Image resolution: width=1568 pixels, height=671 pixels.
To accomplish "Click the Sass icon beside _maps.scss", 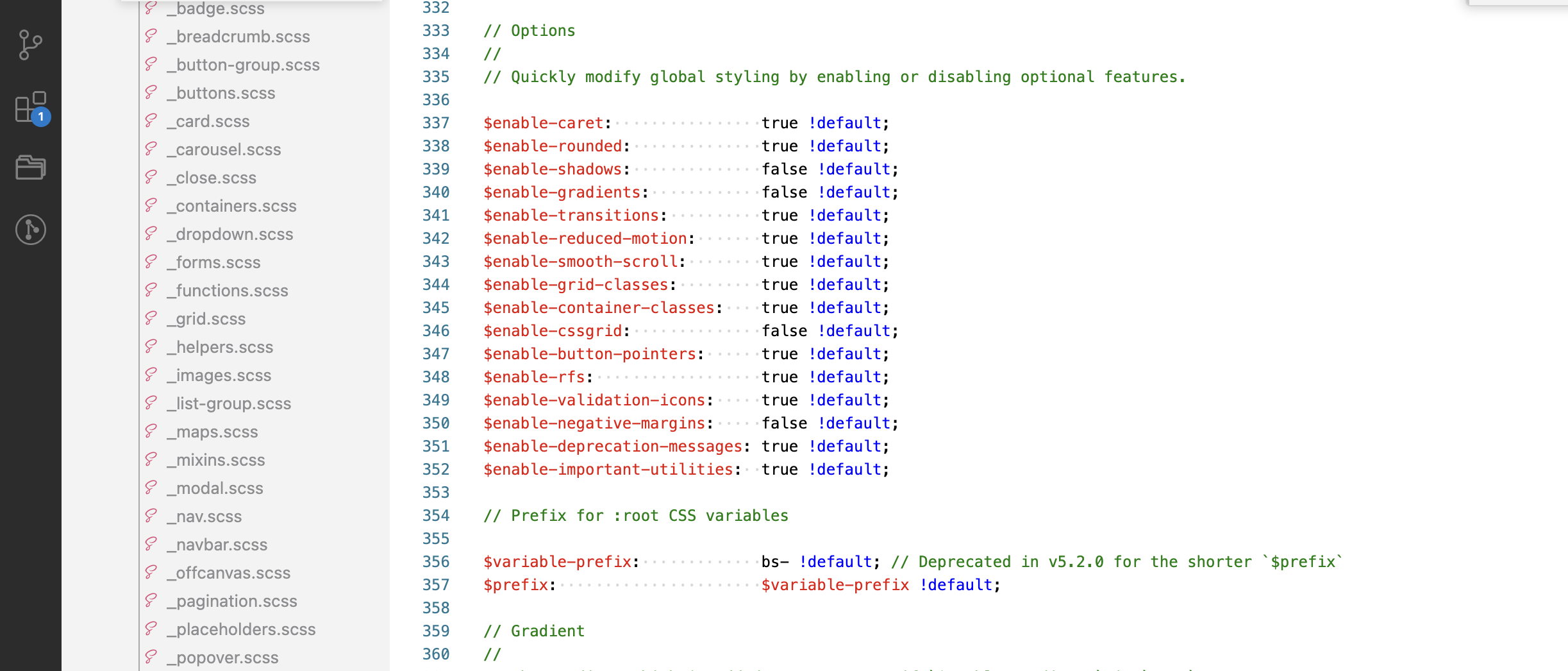I will (151, 431).
